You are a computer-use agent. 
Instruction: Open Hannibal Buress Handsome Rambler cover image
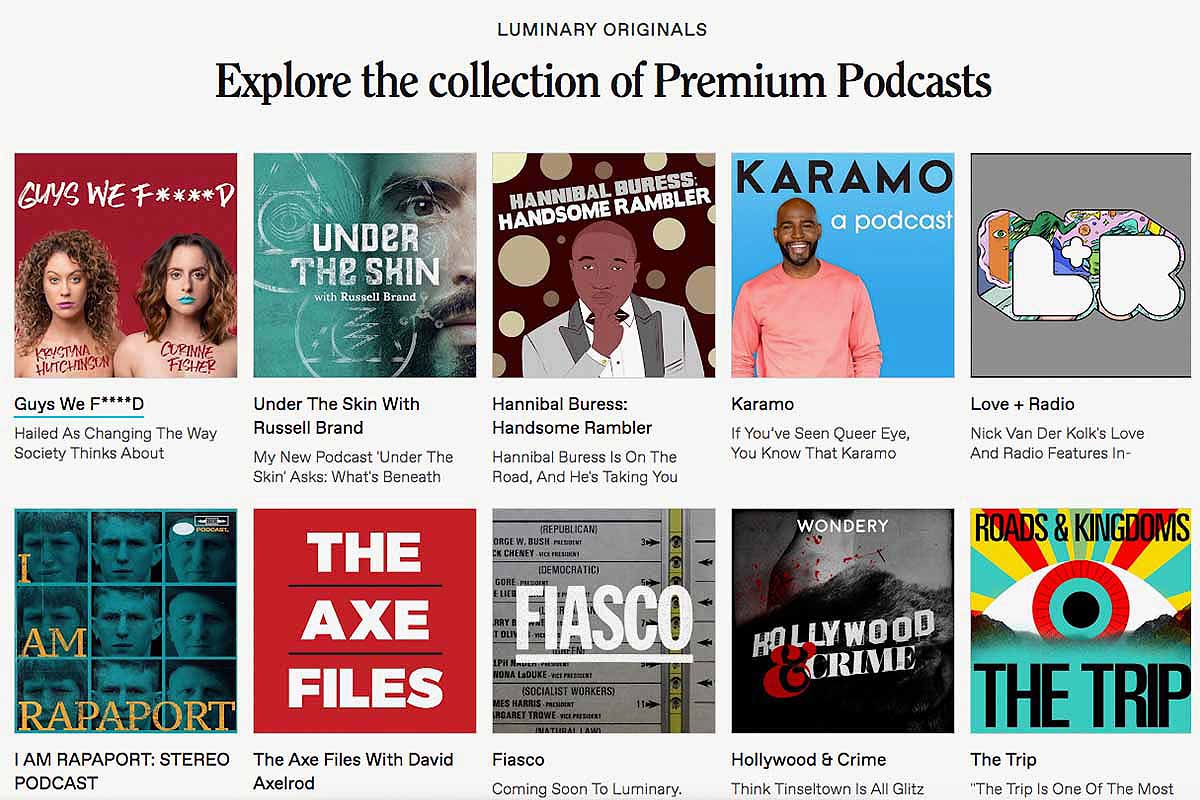[x=604, y=265]
